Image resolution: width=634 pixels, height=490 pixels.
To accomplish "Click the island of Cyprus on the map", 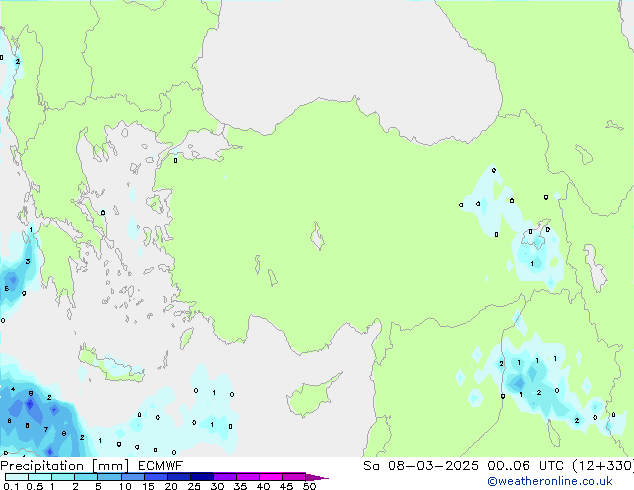I will tap(309, 397).
